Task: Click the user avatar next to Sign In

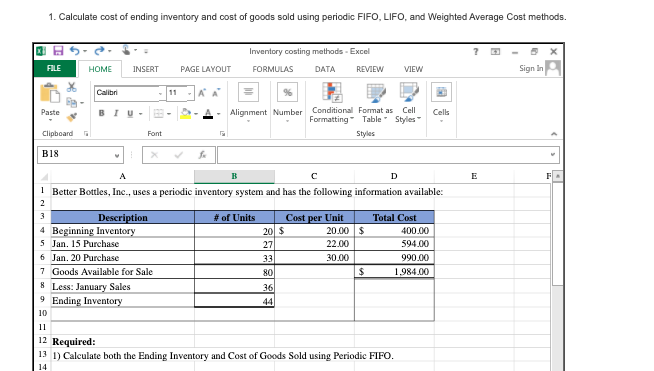Action: pos(553,68)
